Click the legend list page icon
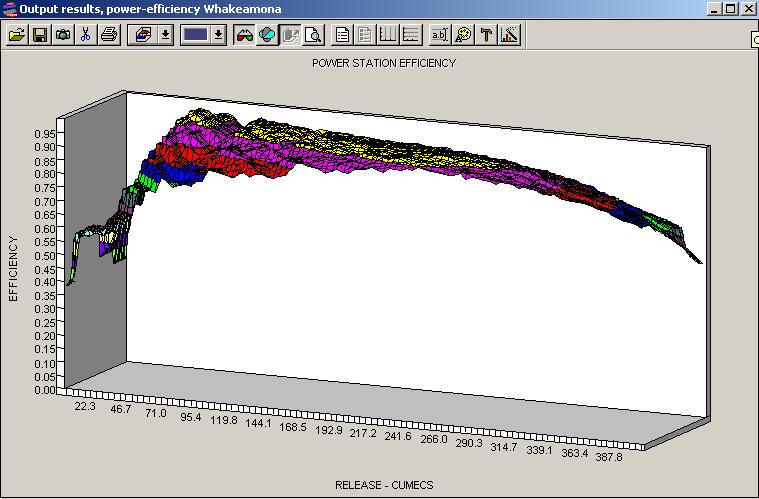 tap(342, 35)
